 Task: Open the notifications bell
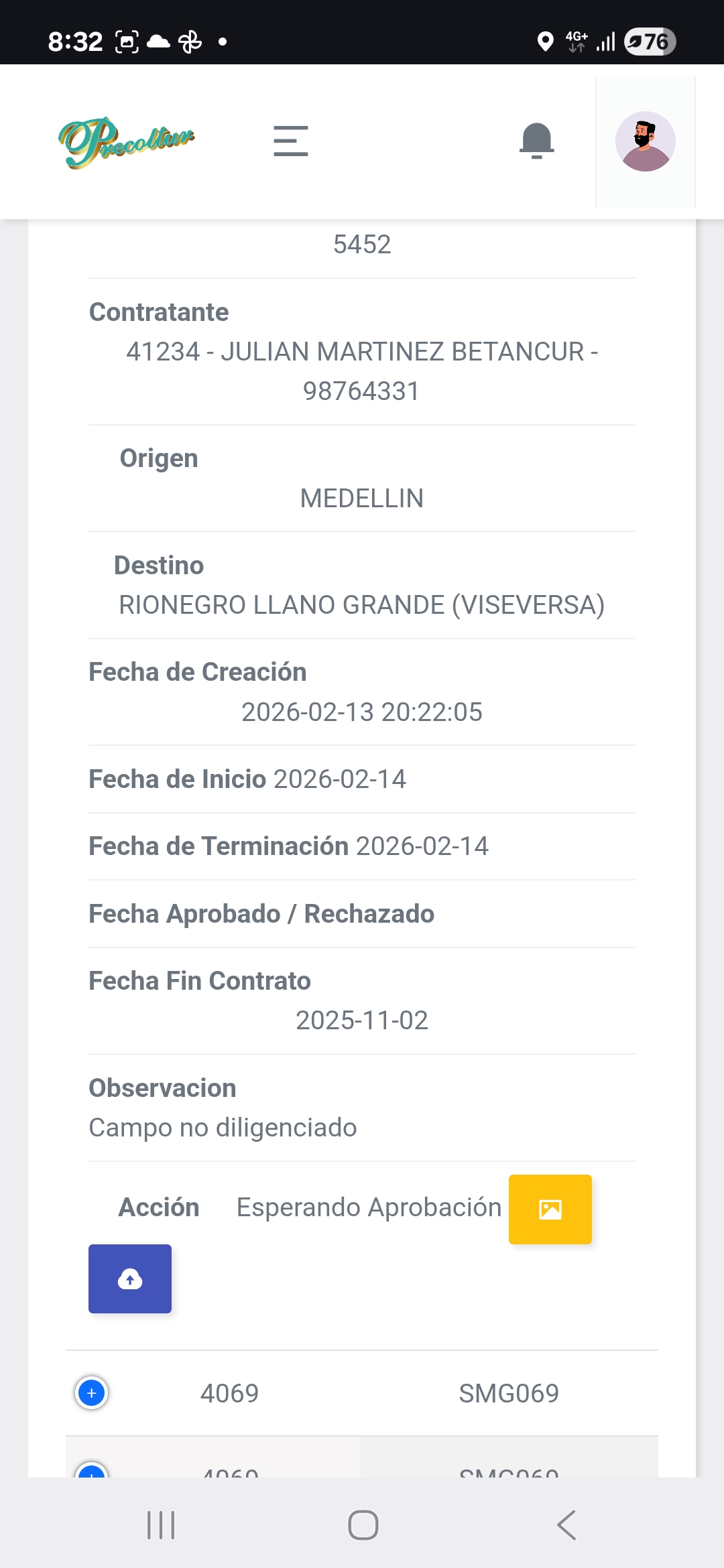pyautogui.click(x=536, y=141)
